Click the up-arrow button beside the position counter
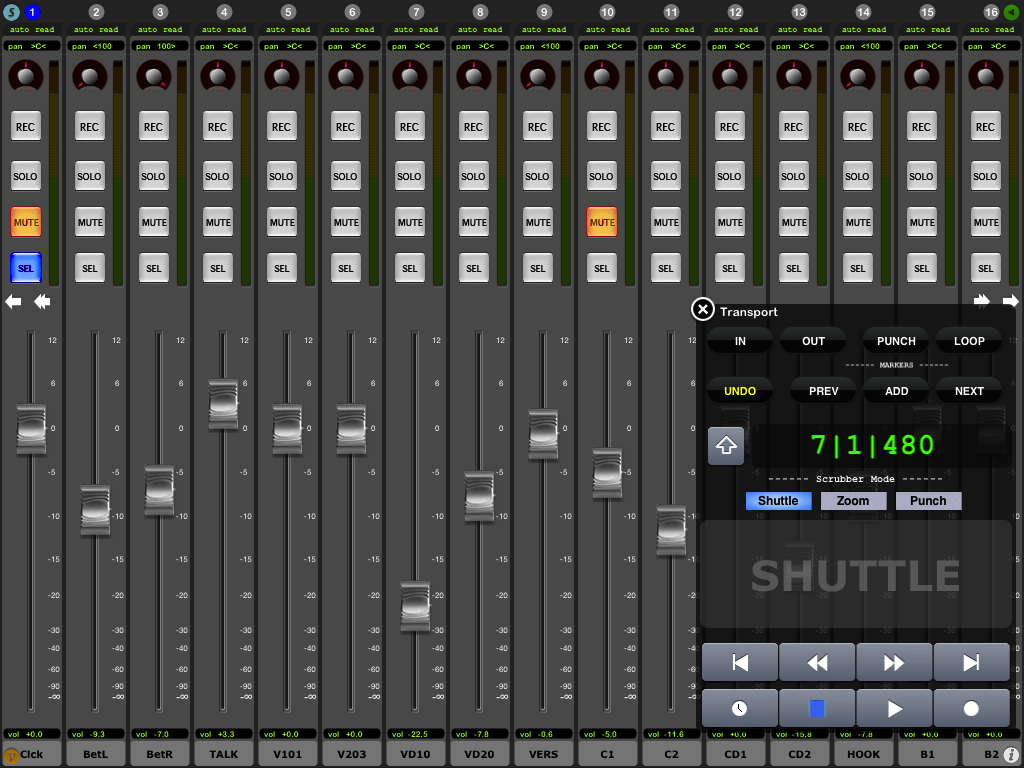Image resolution: width=1024 pixels, height=768 pixels. tap(726, 446)
